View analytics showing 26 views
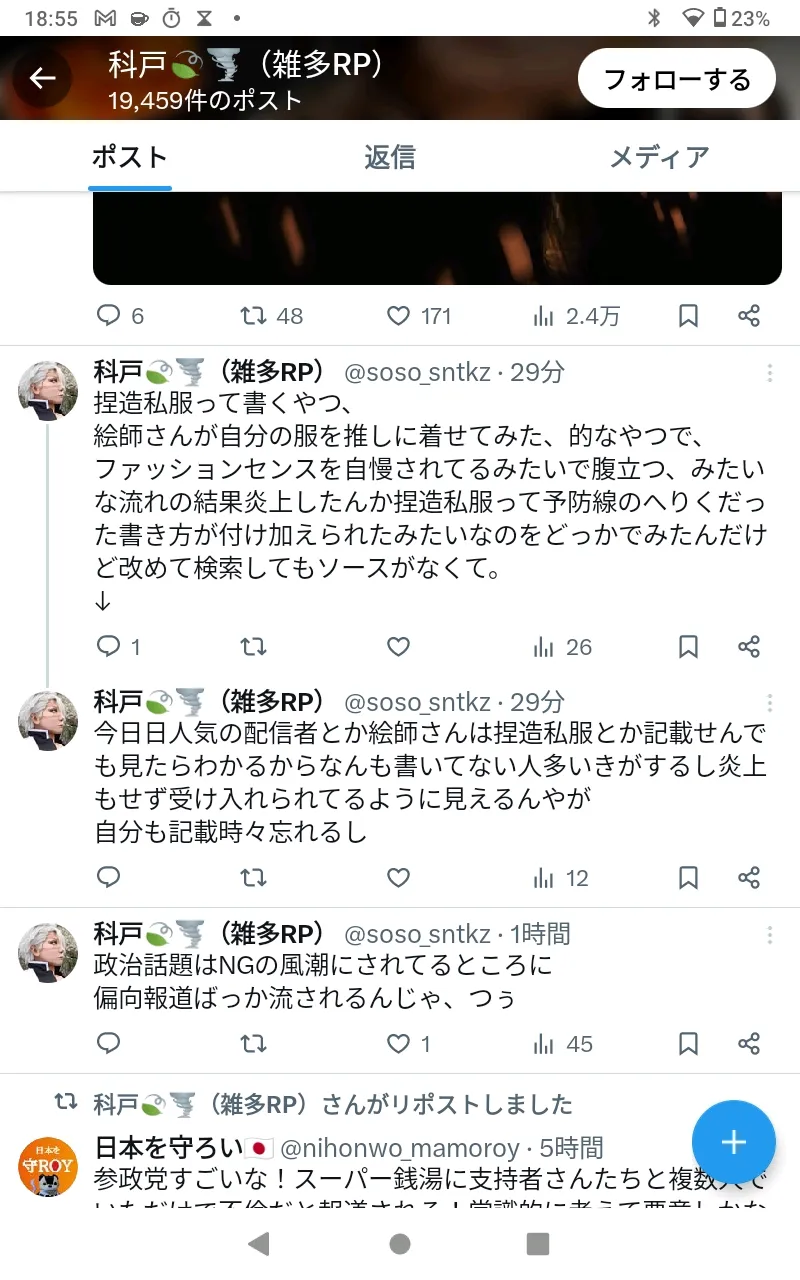The width and height of the screenshot is (800, 1280). pyautogui.click(x=563, y=647)
